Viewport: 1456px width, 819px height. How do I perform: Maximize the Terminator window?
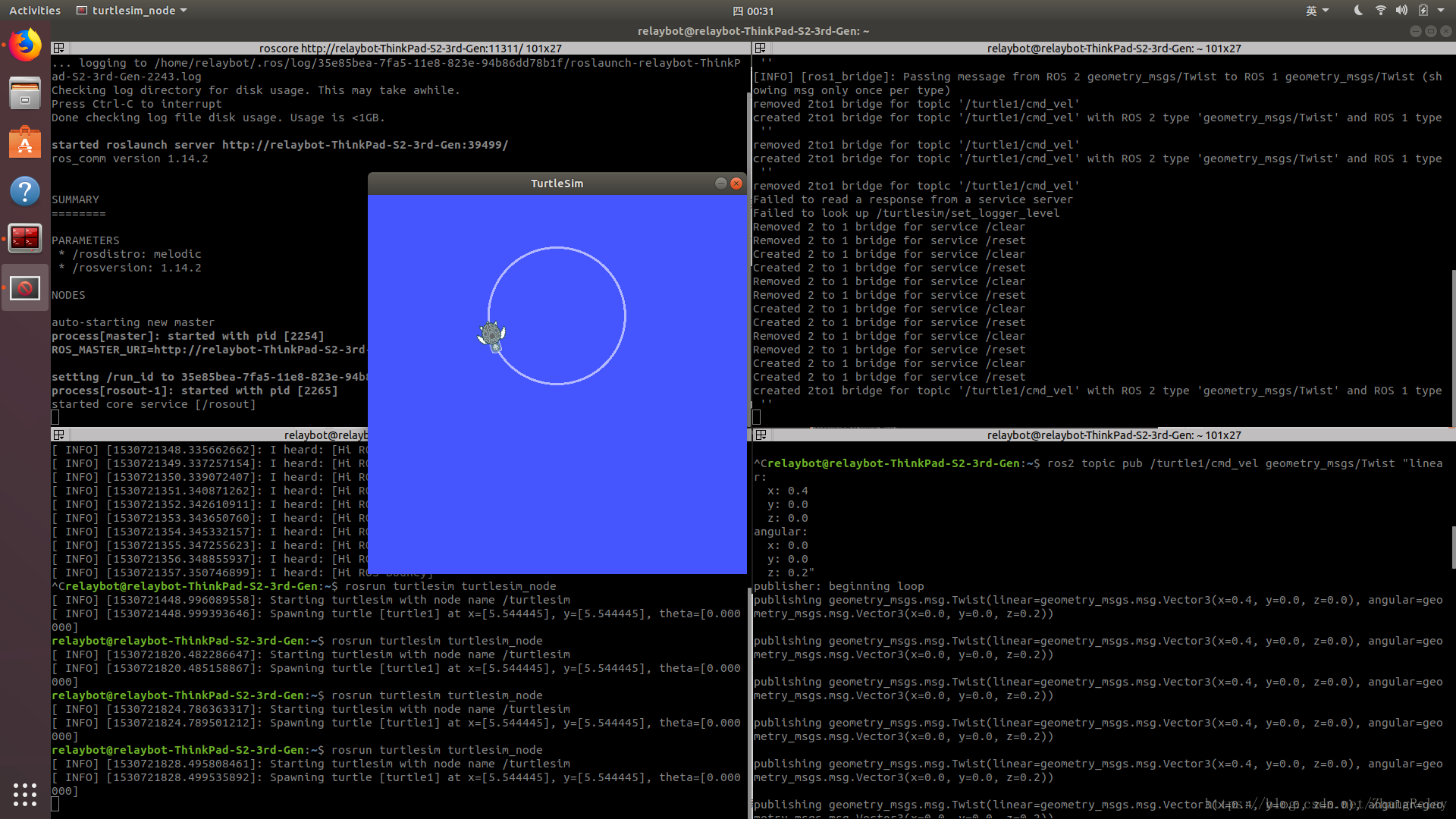click(x=1430, y=31)
